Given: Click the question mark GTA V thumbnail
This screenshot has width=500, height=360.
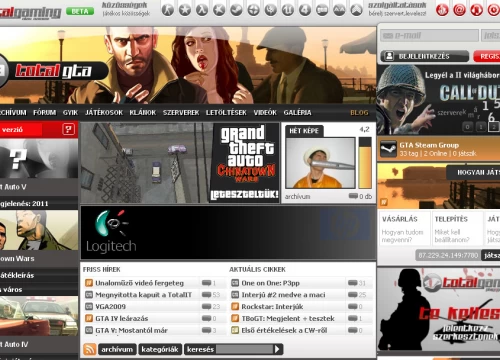Looking at the screenshot, I should coord(39,159).
